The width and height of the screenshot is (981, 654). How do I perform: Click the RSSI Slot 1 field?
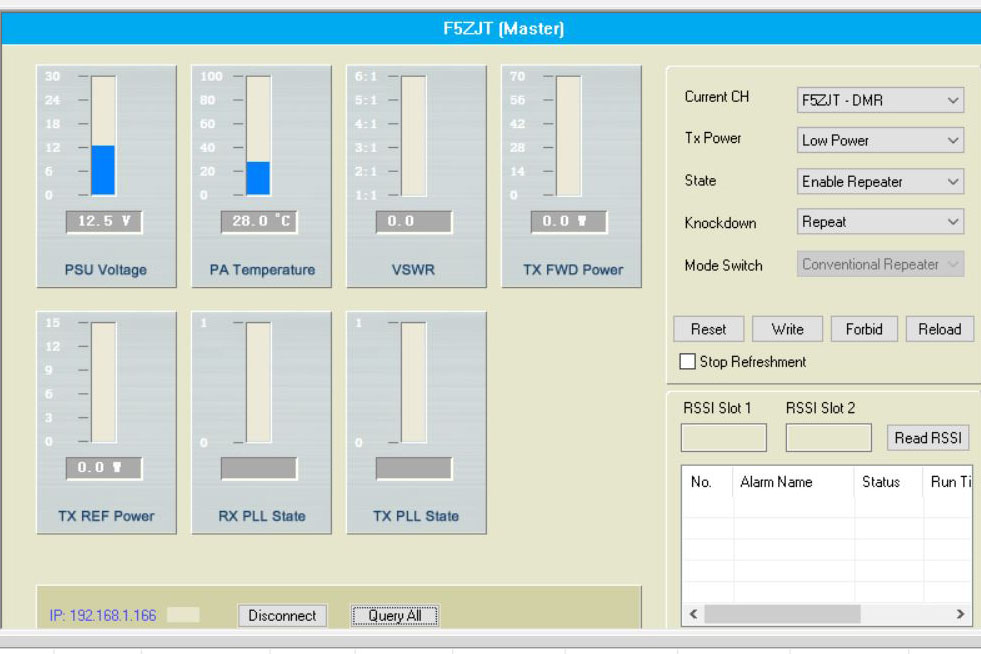[723, 438]
